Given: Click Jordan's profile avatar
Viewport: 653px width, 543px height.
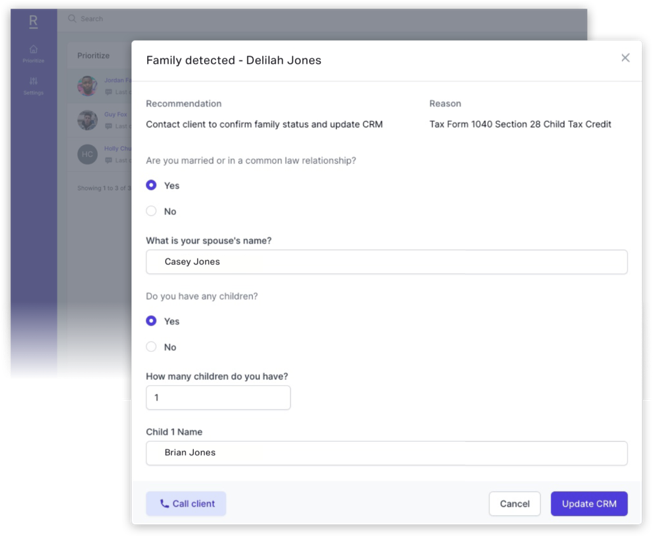Looking at the screenshot, I should pyautogui.click(x=87, y=86).
